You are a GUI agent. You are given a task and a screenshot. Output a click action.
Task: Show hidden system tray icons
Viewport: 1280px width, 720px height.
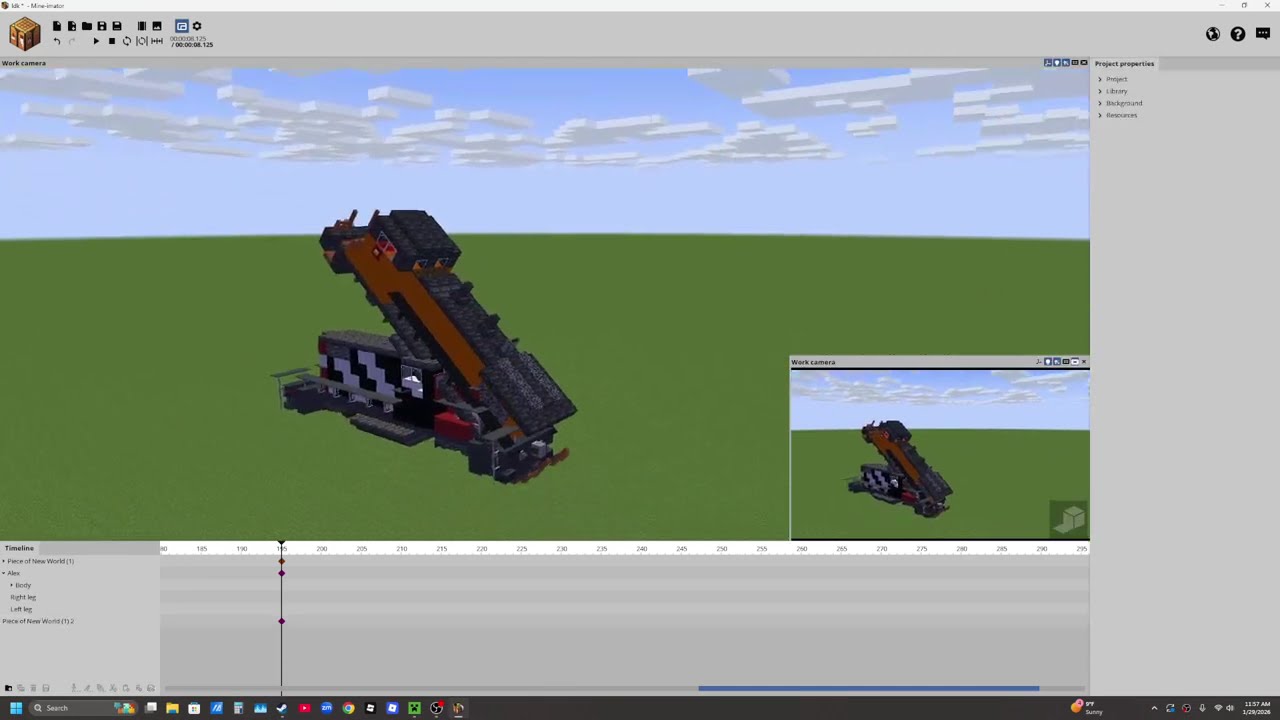(1154, 708)
